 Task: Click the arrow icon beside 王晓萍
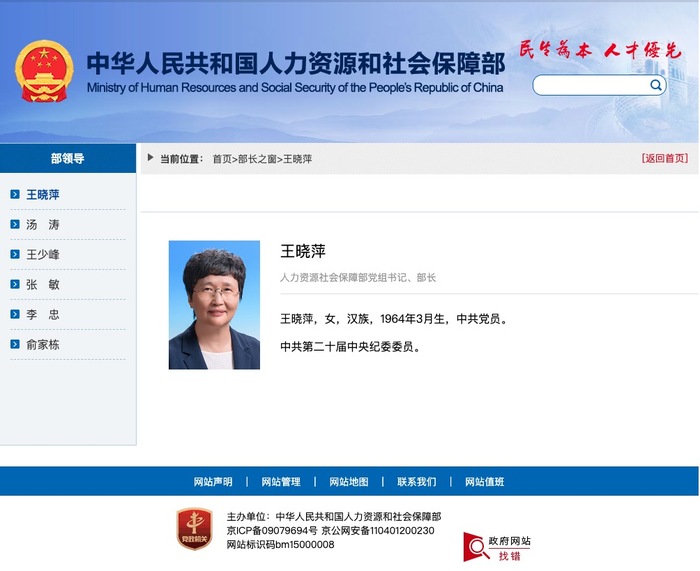tap(15, 194)
